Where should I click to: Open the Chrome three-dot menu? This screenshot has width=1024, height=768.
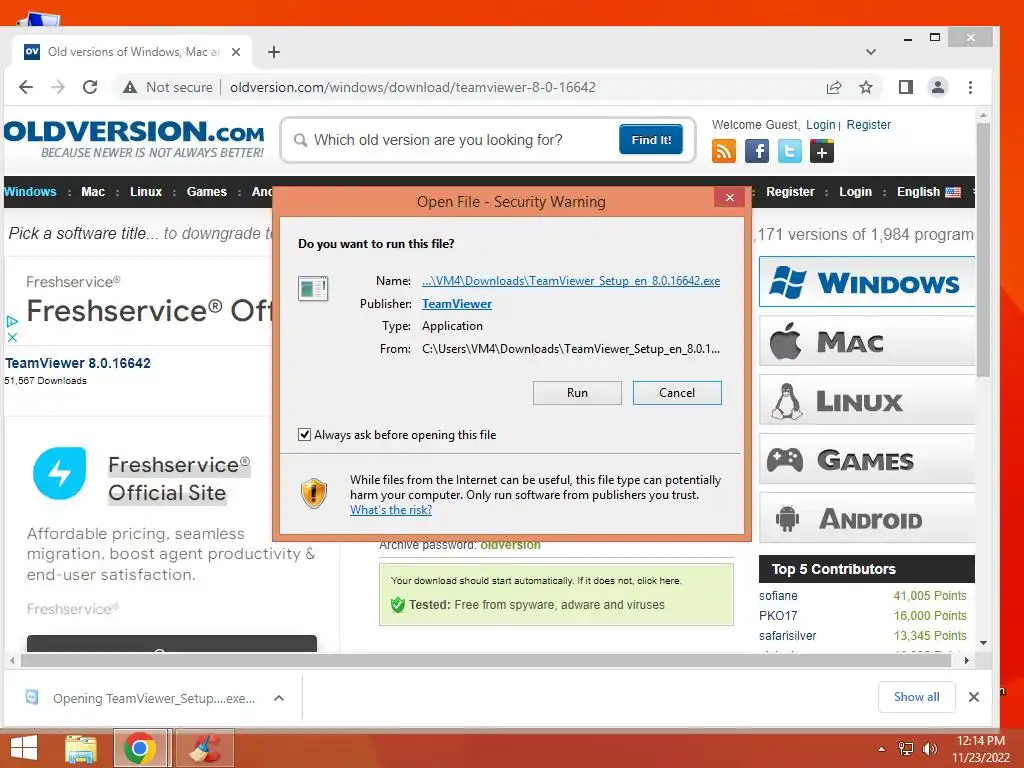970,88
